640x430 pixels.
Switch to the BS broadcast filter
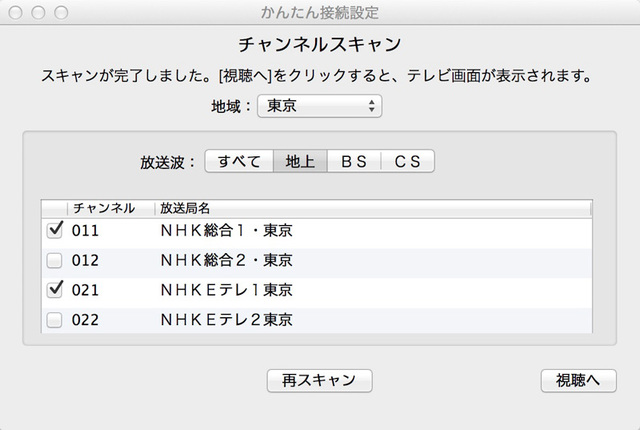353,161
